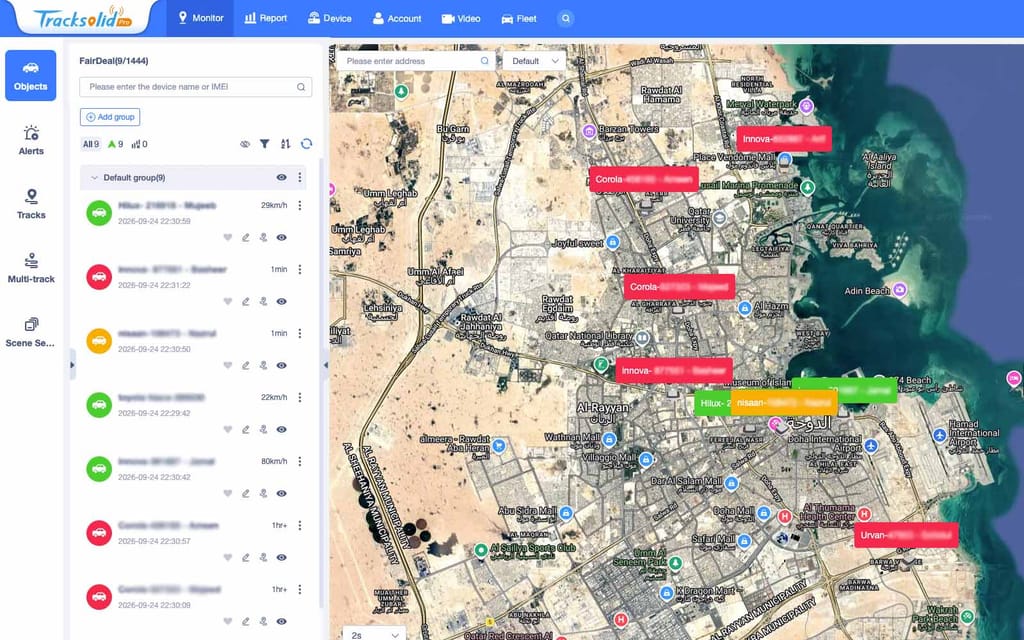This screenshot has width=1024, height=640.
Task: Click the search icon in device name field
Action: click(301, 87)
